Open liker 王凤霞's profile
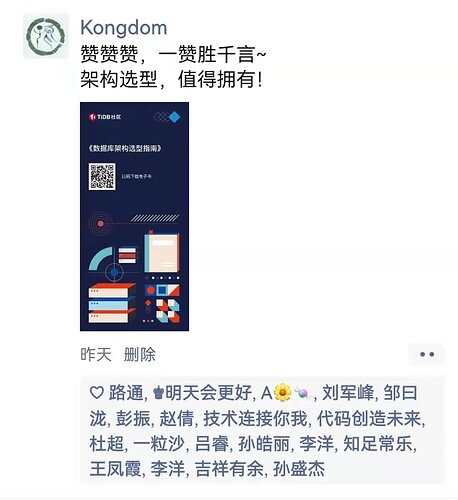 pos(115,469)
